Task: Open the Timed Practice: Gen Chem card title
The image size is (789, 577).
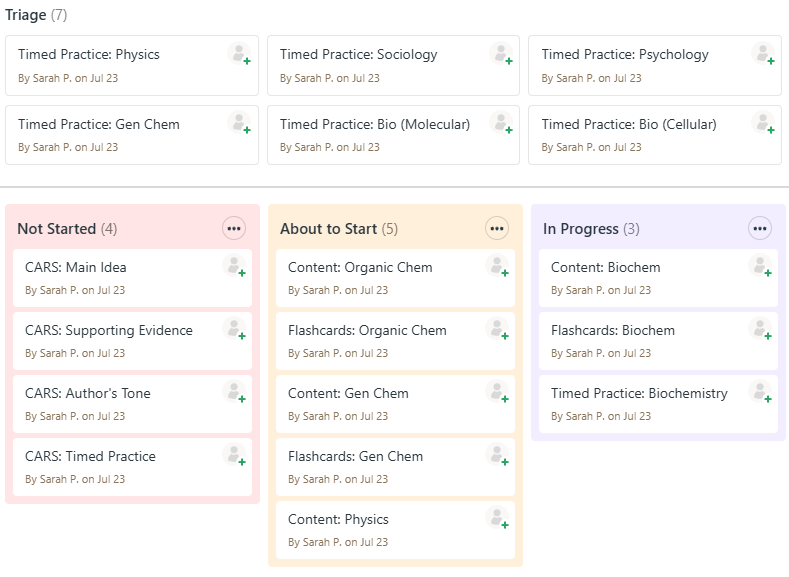Action: (x=99, y=124)
